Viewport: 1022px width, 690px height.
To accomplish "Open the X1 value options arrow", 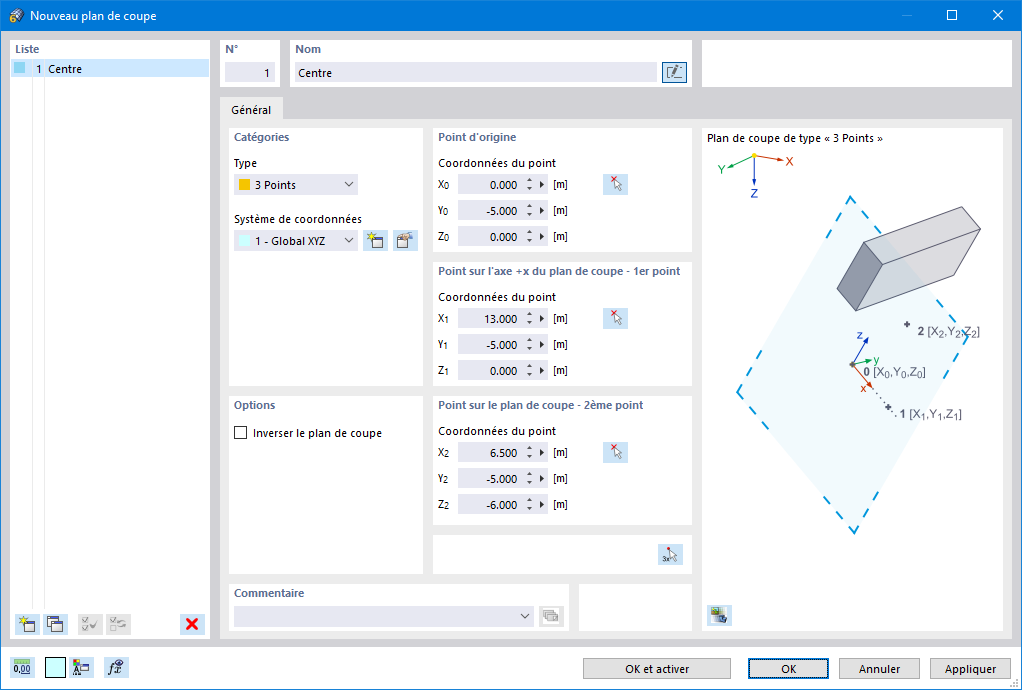I will (x=542, y=319).
